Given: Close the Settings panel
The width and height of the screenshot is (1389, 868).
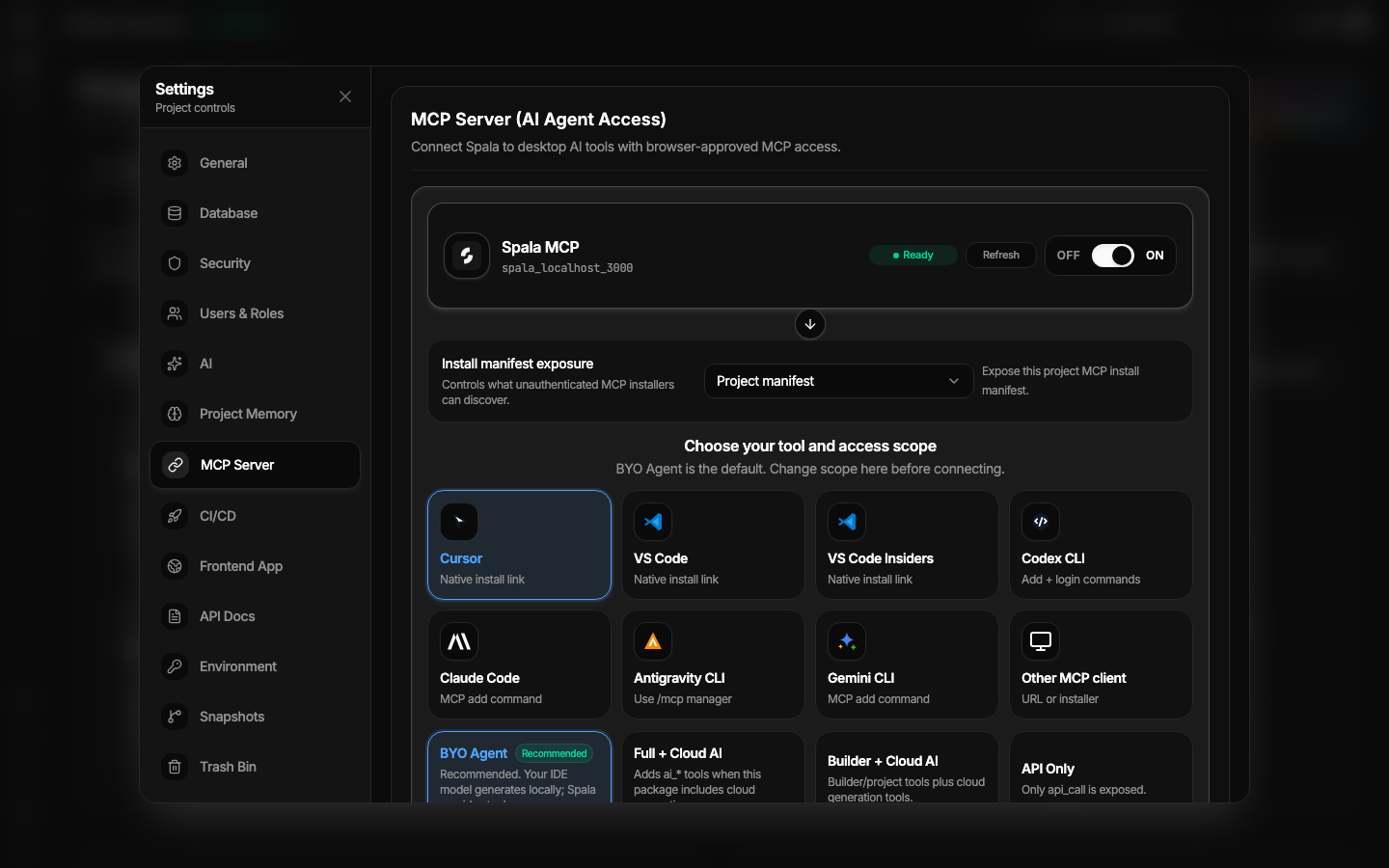Looking at the screenshot, I should (x=345, y=96).
